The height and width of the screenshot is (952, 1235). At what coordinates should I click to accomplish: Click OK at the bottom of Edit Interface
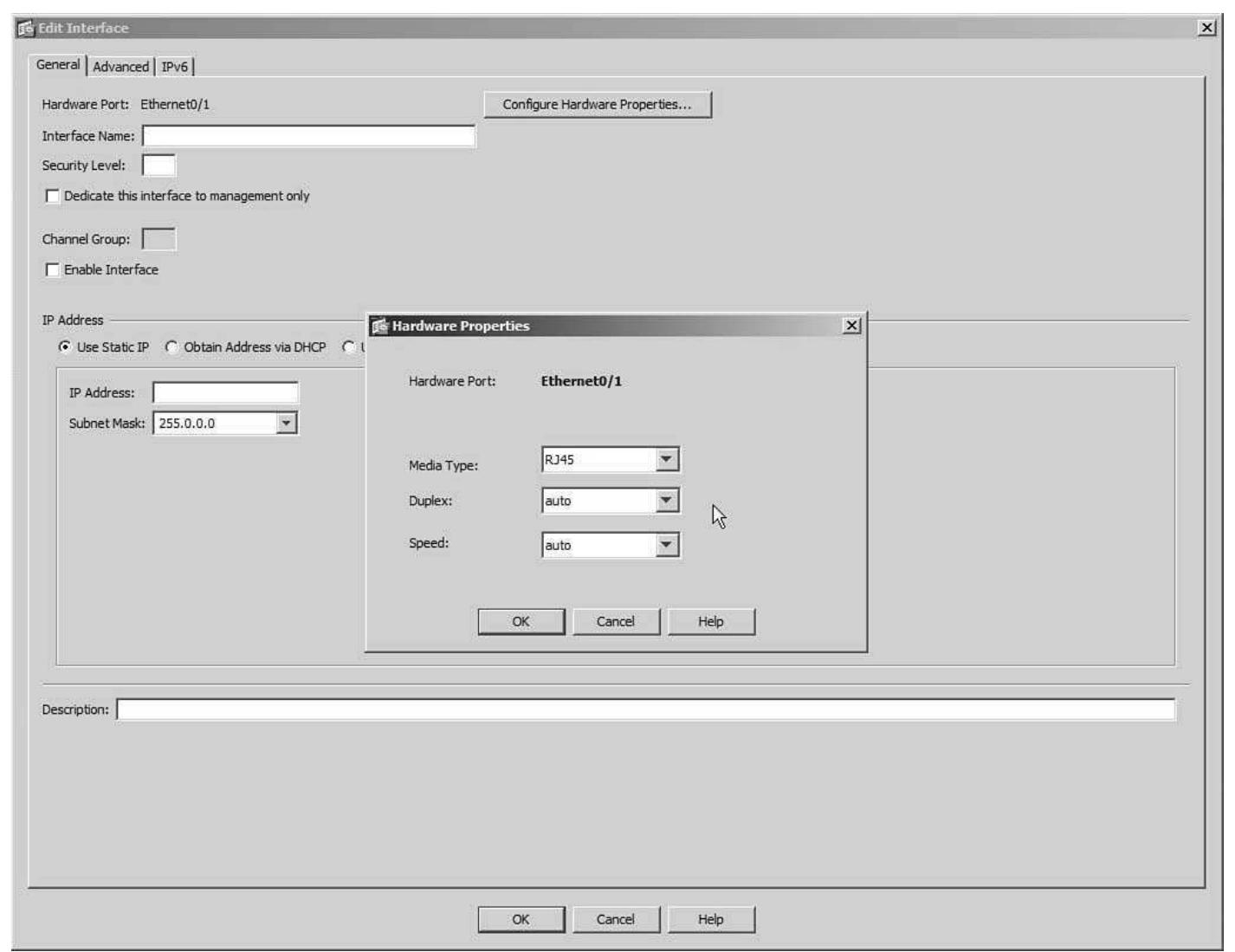coord(521,918)
